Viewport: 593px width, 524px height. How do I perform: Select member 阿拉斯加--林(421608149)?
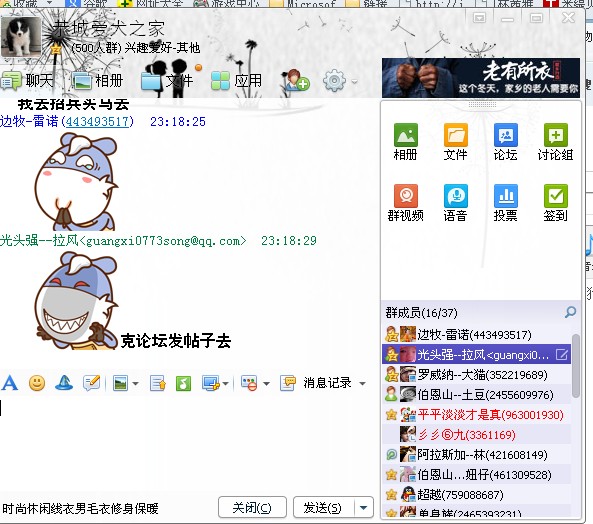tap(477, 455)
